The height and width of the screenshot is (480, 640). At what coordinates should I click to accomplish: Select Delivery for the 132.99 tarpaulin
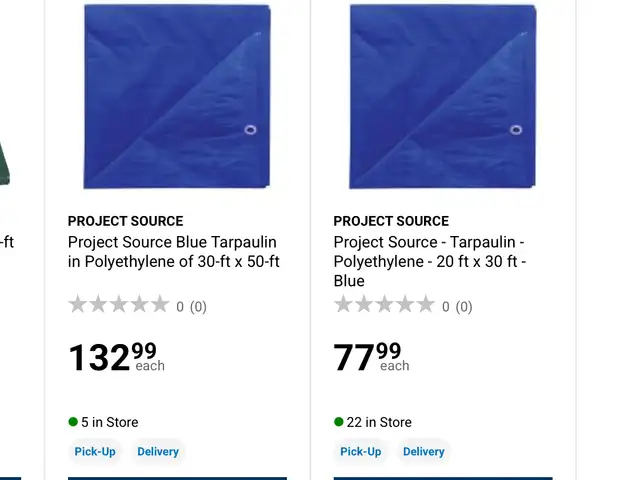tap(158, 451)
